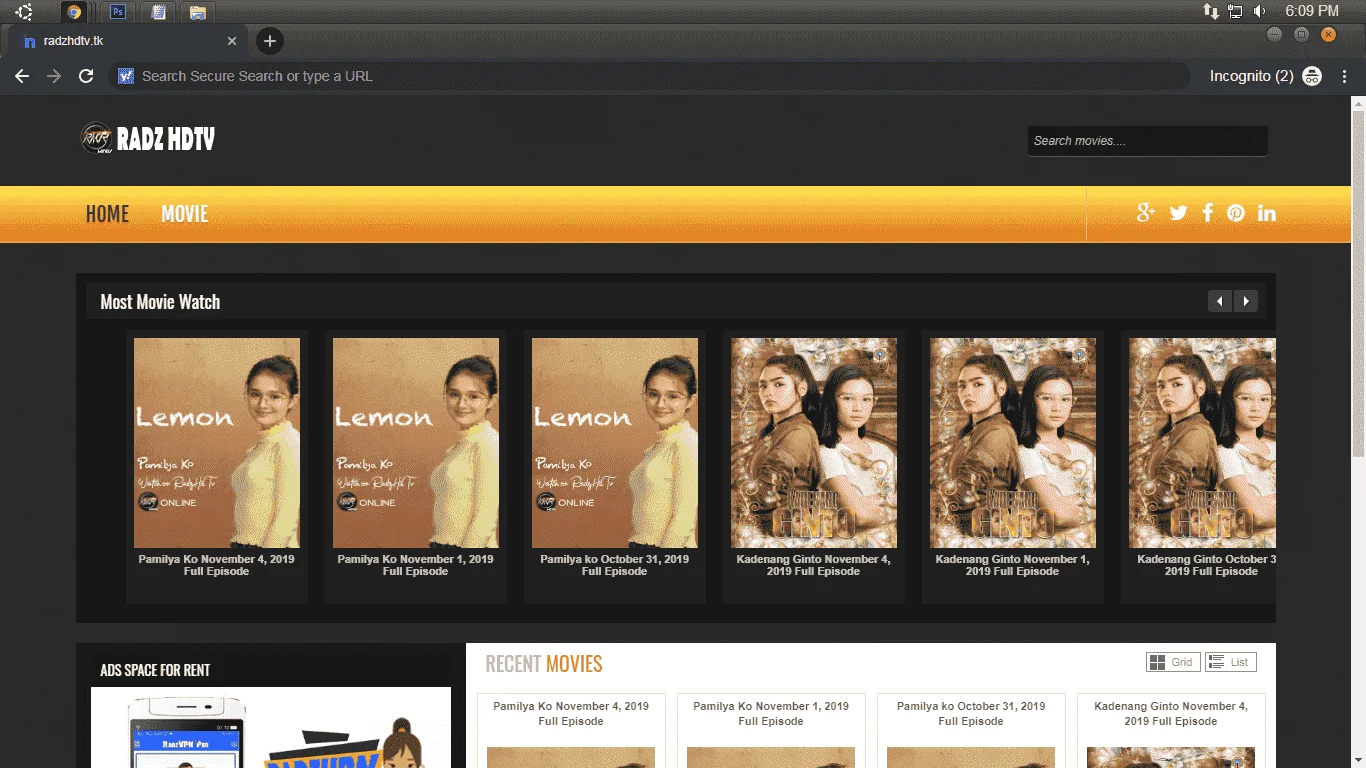Check network transfer arrows in the system tray
The height and width of the screenshot is (768, 1366).
tap(1211, 12)
